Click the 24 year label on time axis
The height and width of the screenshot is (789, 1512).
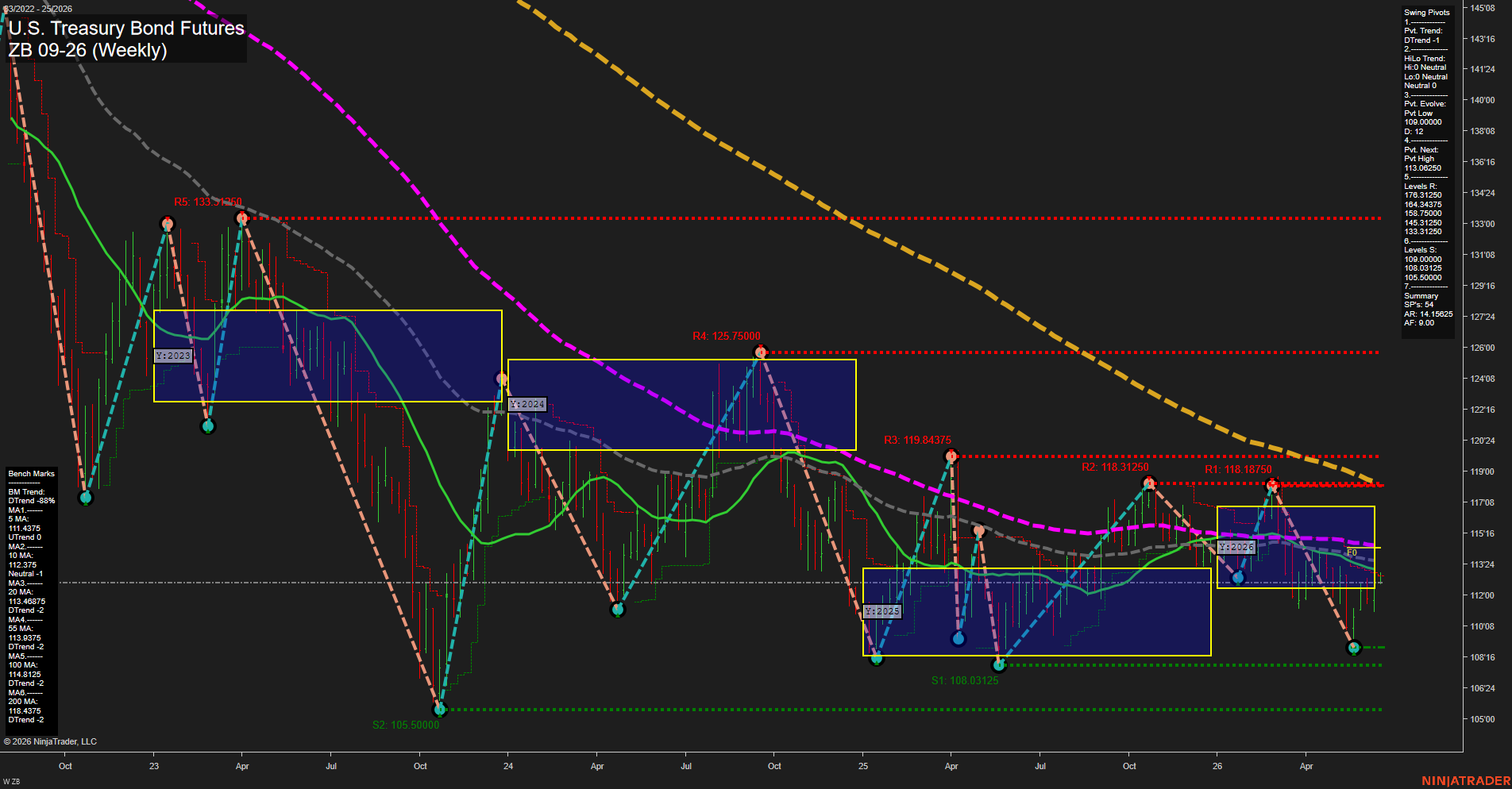(x=508, y=766)
